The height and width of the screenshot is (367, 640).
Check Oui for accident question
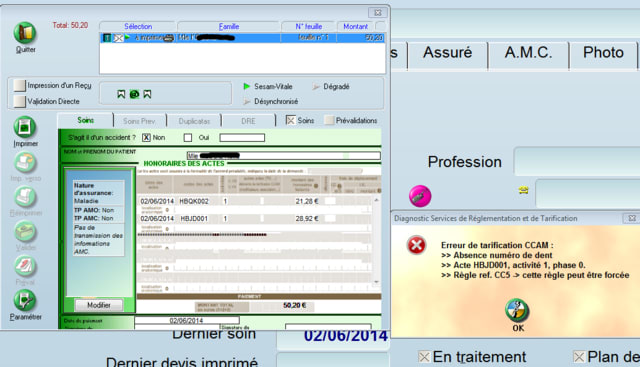[188, 138]
